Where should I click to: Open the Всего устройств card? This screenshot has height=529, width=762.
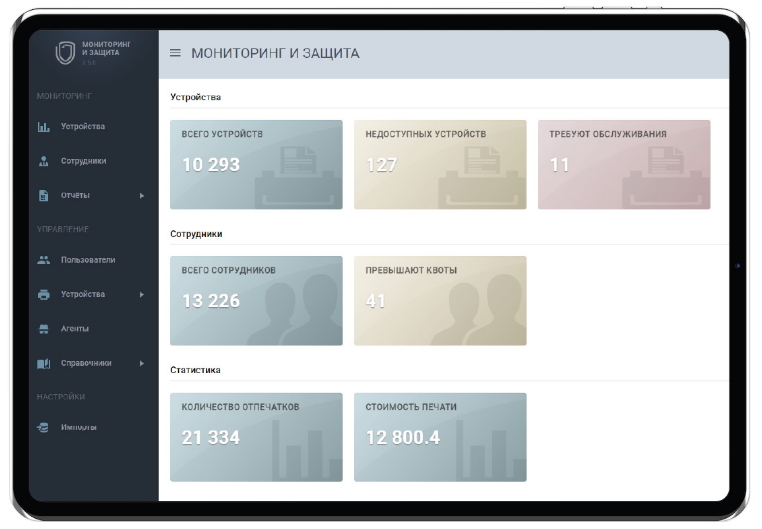256,165
